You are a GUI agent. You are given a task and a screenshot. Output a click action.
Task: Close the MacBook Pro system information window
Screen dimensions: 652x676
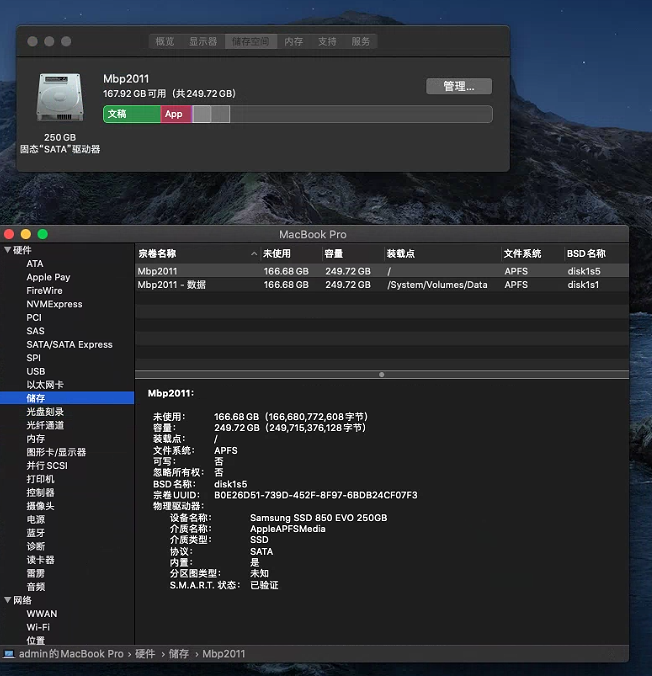point(10,234)
